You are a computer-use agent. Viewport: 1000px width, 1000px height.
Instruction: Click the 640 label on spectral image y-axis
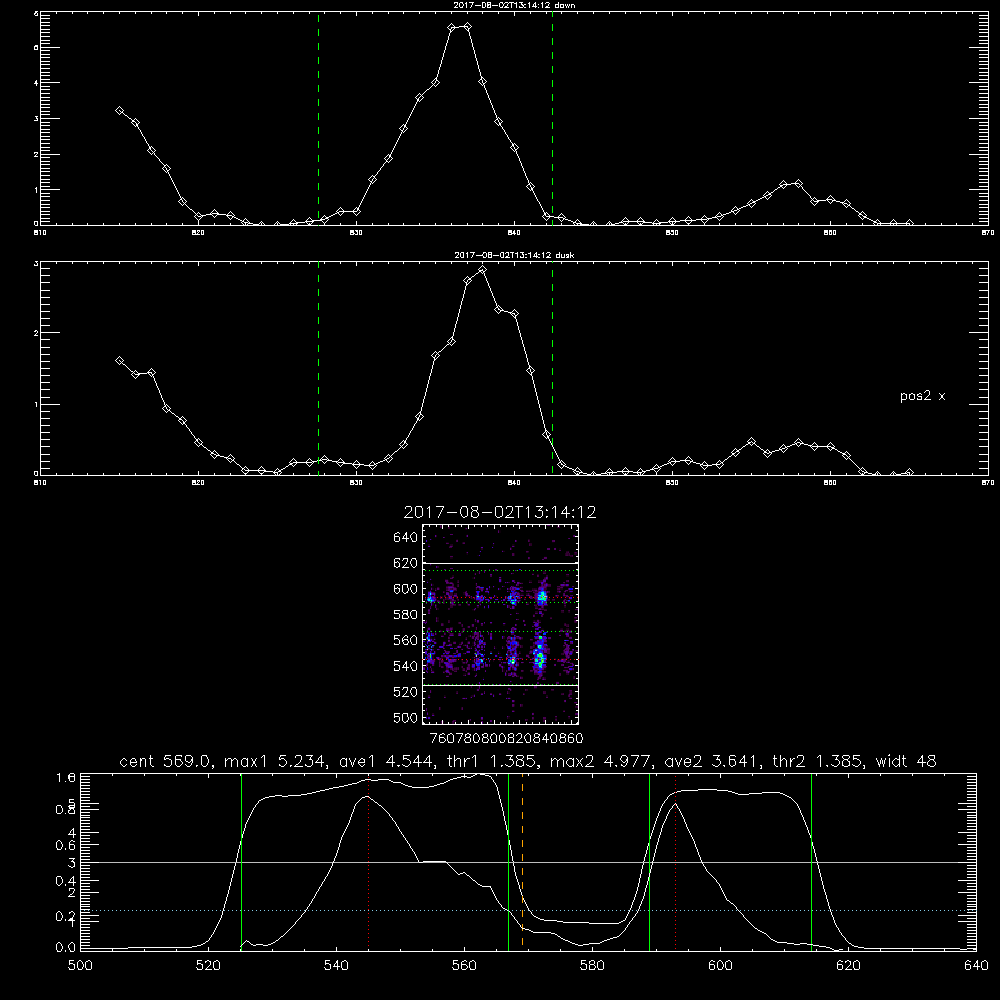[x=405, y=538]
